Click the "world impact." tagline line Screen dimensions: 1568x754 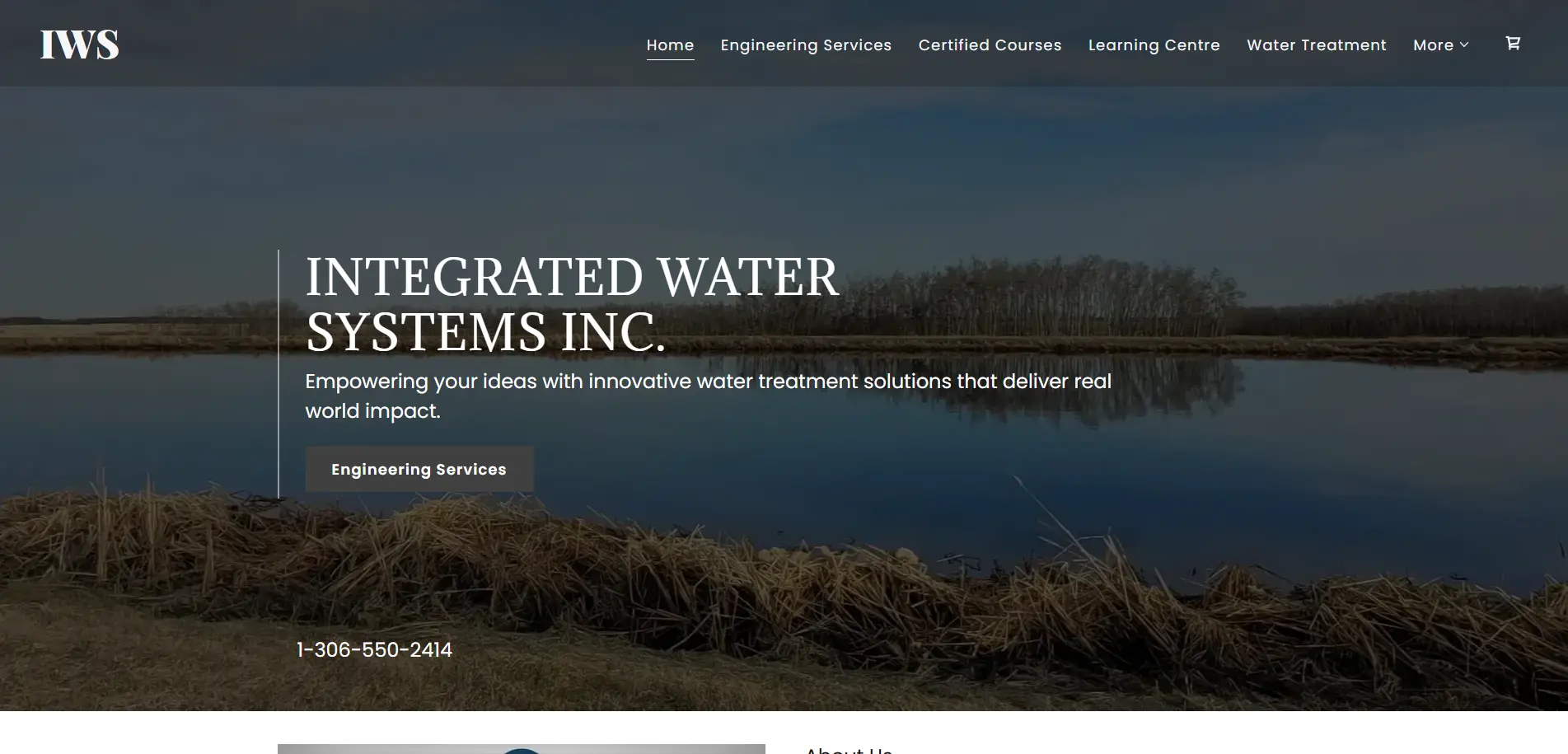372,410
